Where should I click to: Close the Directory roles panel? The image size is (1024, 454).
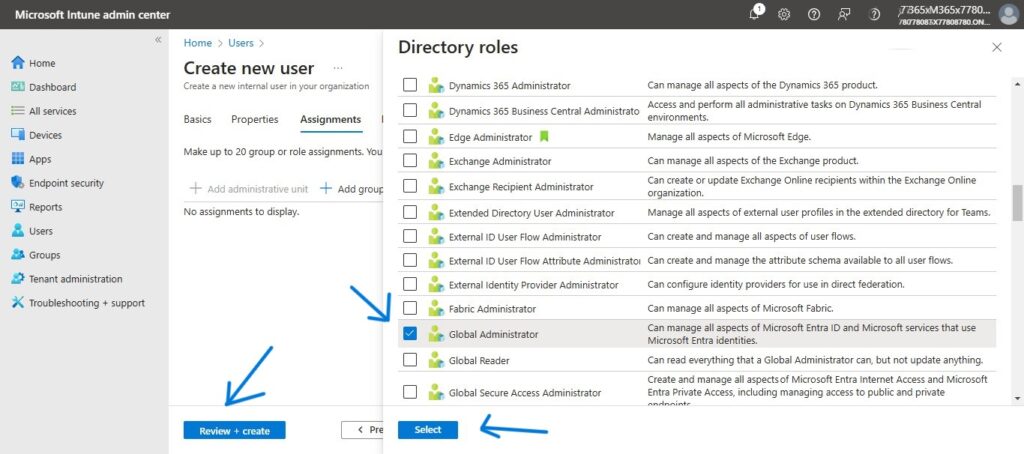coord(996,47)
